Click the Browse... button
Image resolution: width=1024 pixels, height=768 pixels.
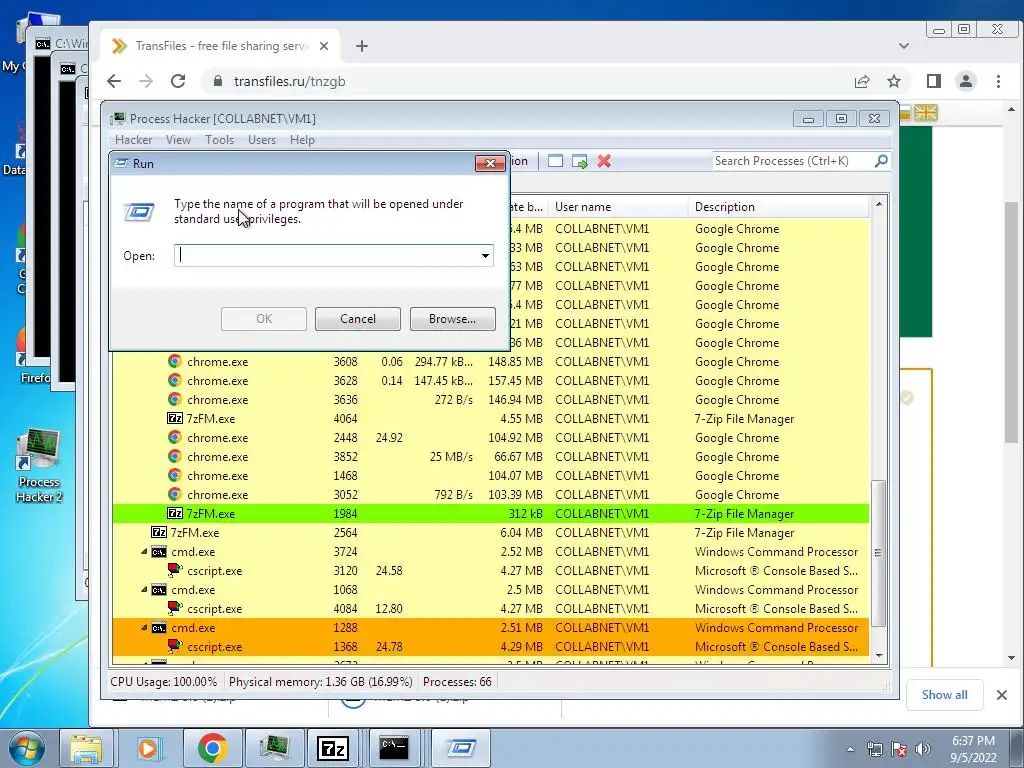(453, 319)
